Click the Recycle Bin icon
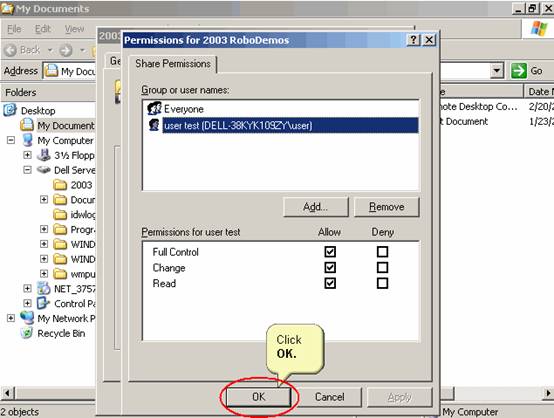Screen dimensions: 554x418 click(x=27, y=333)
